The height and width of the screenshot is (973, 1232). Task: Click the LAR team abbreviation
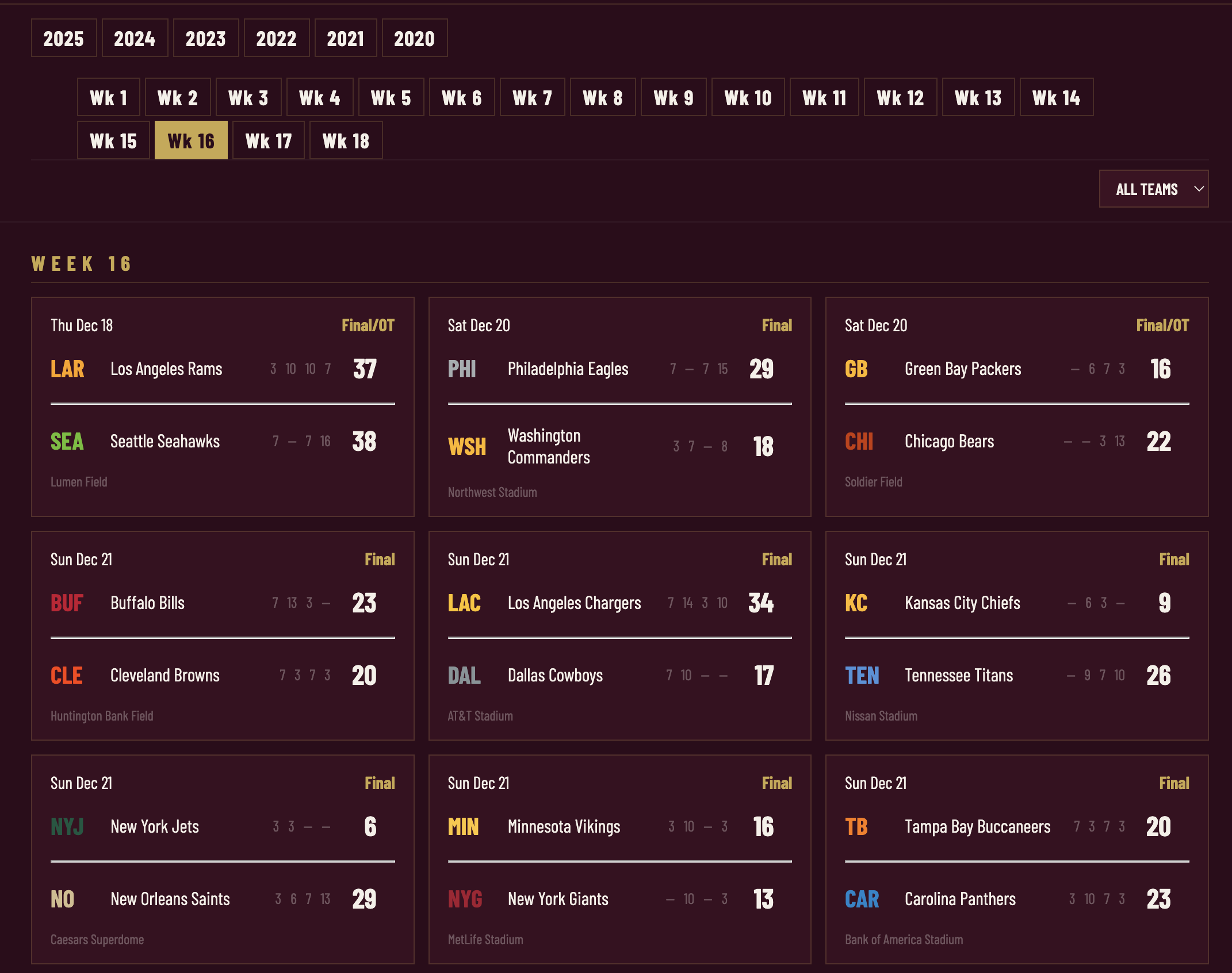click(67, 369)
